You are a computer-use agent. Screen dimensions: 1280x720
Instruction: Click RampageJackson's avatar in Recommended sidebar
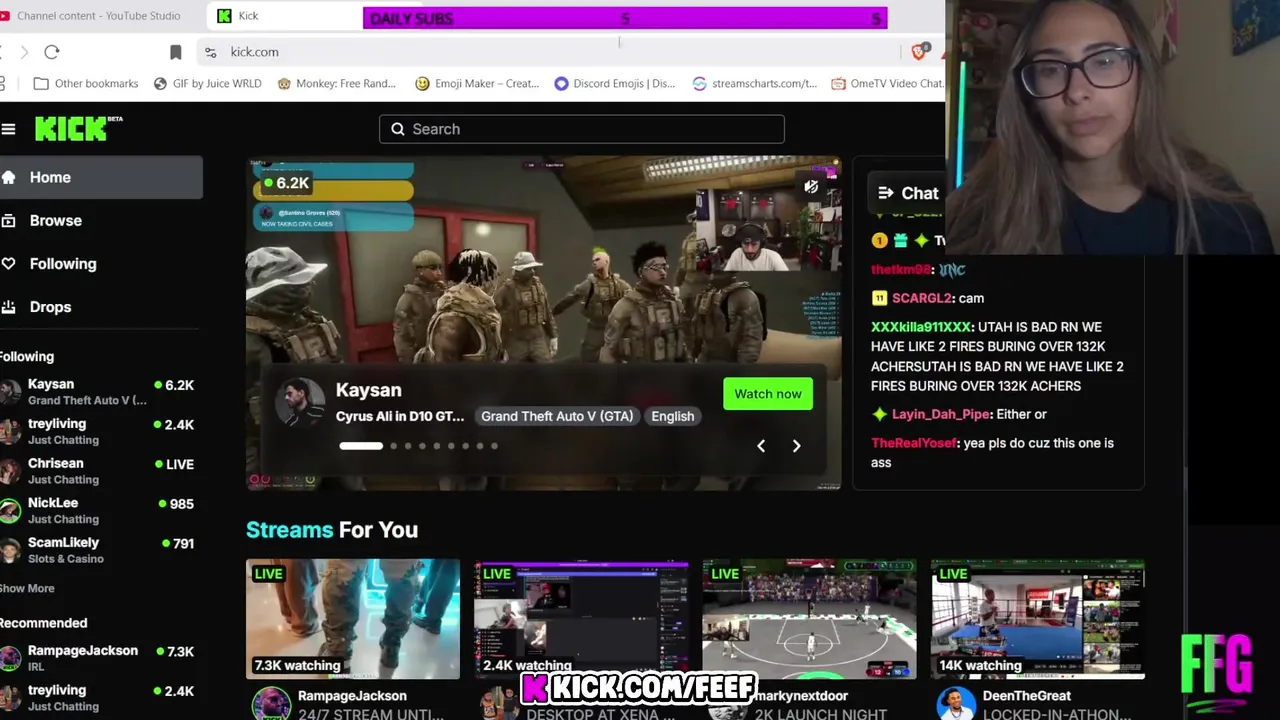[x=10, y=658]
